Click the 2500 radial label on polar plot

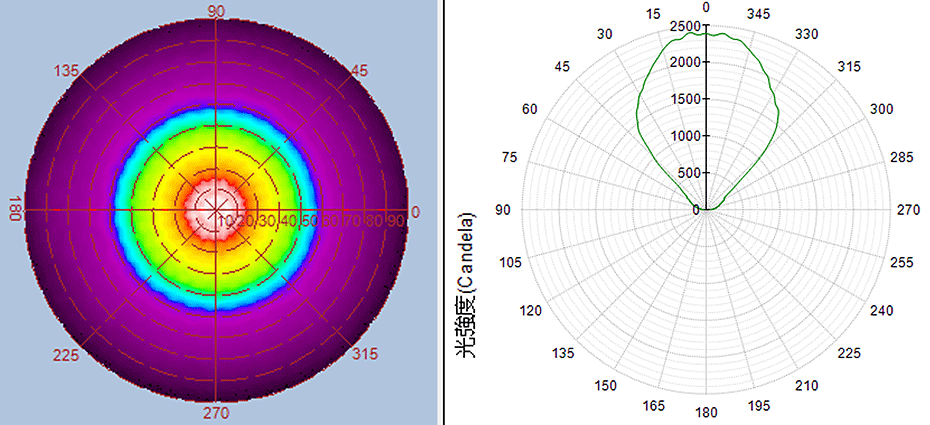[x=685, y=26]
